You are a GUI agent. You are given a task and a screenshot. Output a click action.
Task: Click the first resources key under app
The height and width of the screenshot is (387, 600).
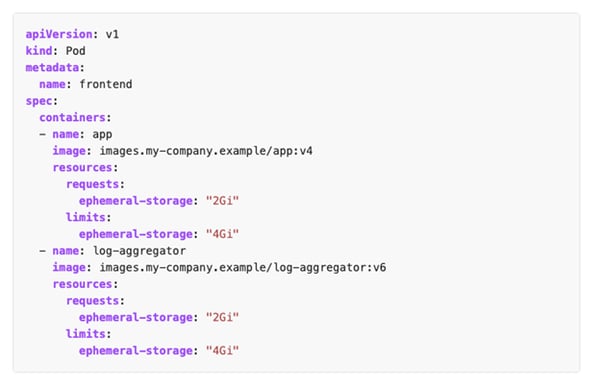[82, 168]
